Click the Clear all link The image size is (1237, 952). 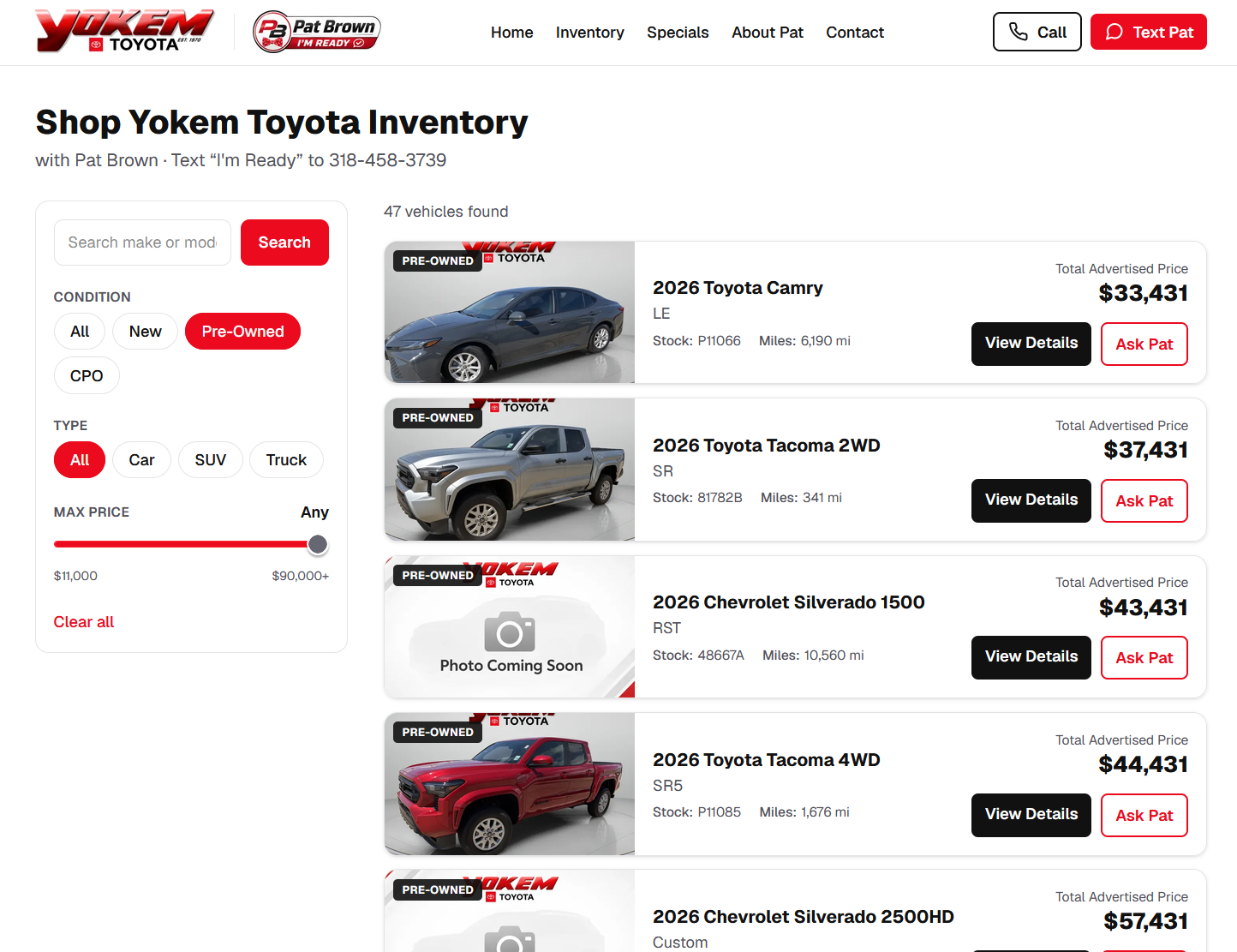84,622
